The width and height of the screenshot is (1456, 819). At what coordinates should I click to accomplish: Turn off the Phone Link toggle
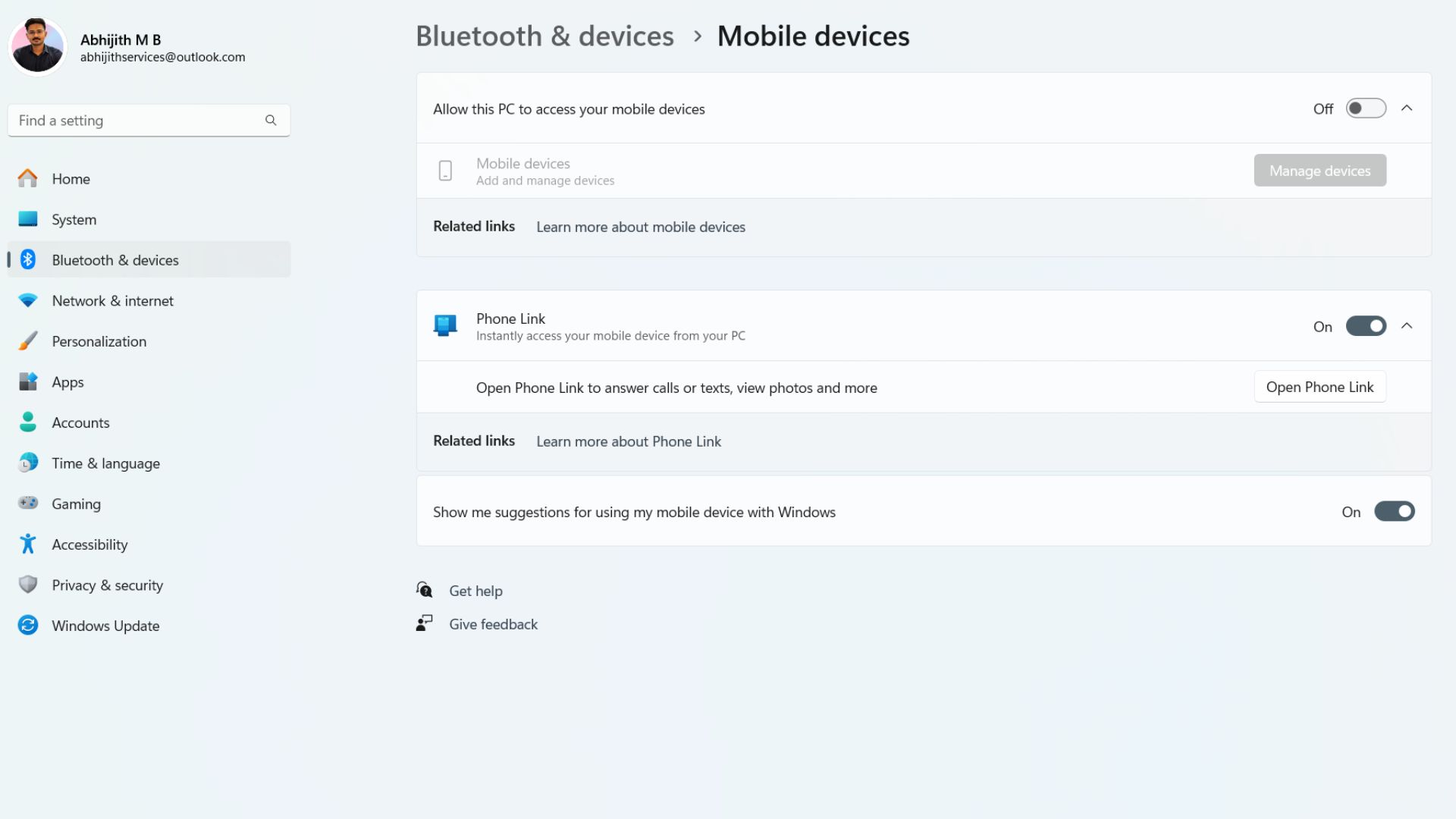tap(1366, 326)
